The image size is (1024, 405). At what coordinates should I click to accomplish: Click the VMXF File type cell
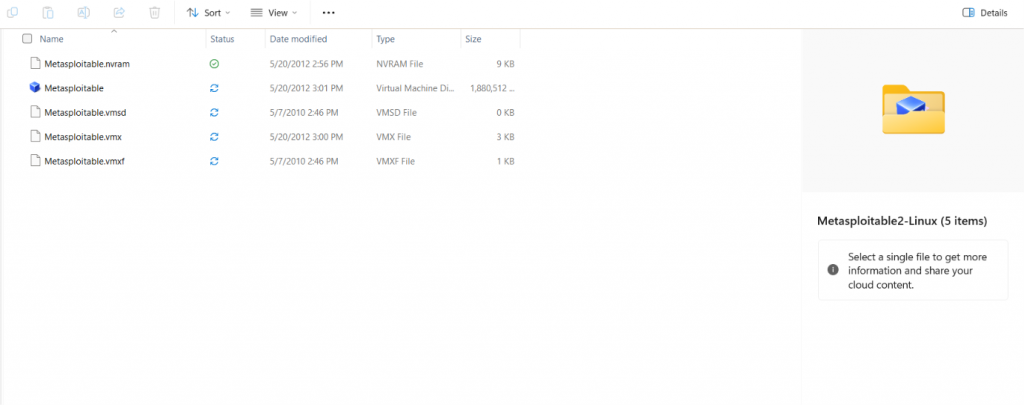(396, 161)
